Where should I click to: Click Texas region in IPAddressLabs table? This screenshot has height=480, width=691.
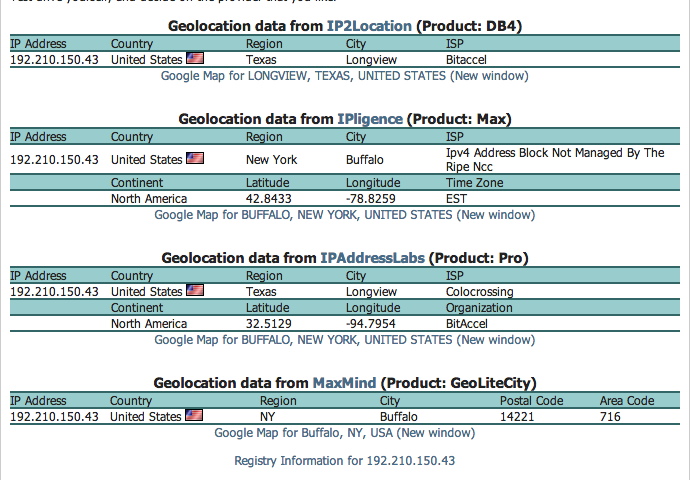pos(261,291)
